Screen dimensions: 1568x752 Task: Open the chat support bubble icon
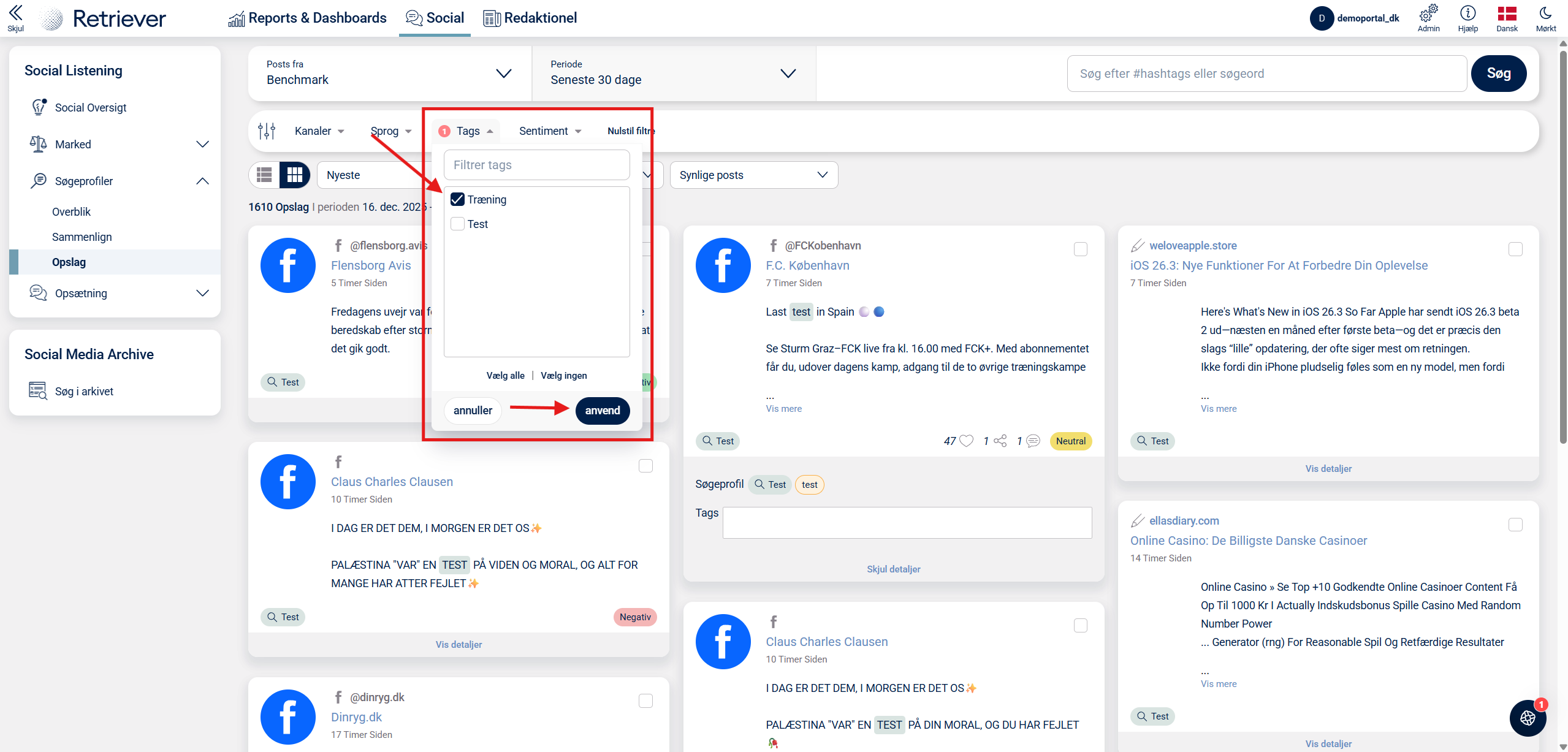tap(1527, 718)
